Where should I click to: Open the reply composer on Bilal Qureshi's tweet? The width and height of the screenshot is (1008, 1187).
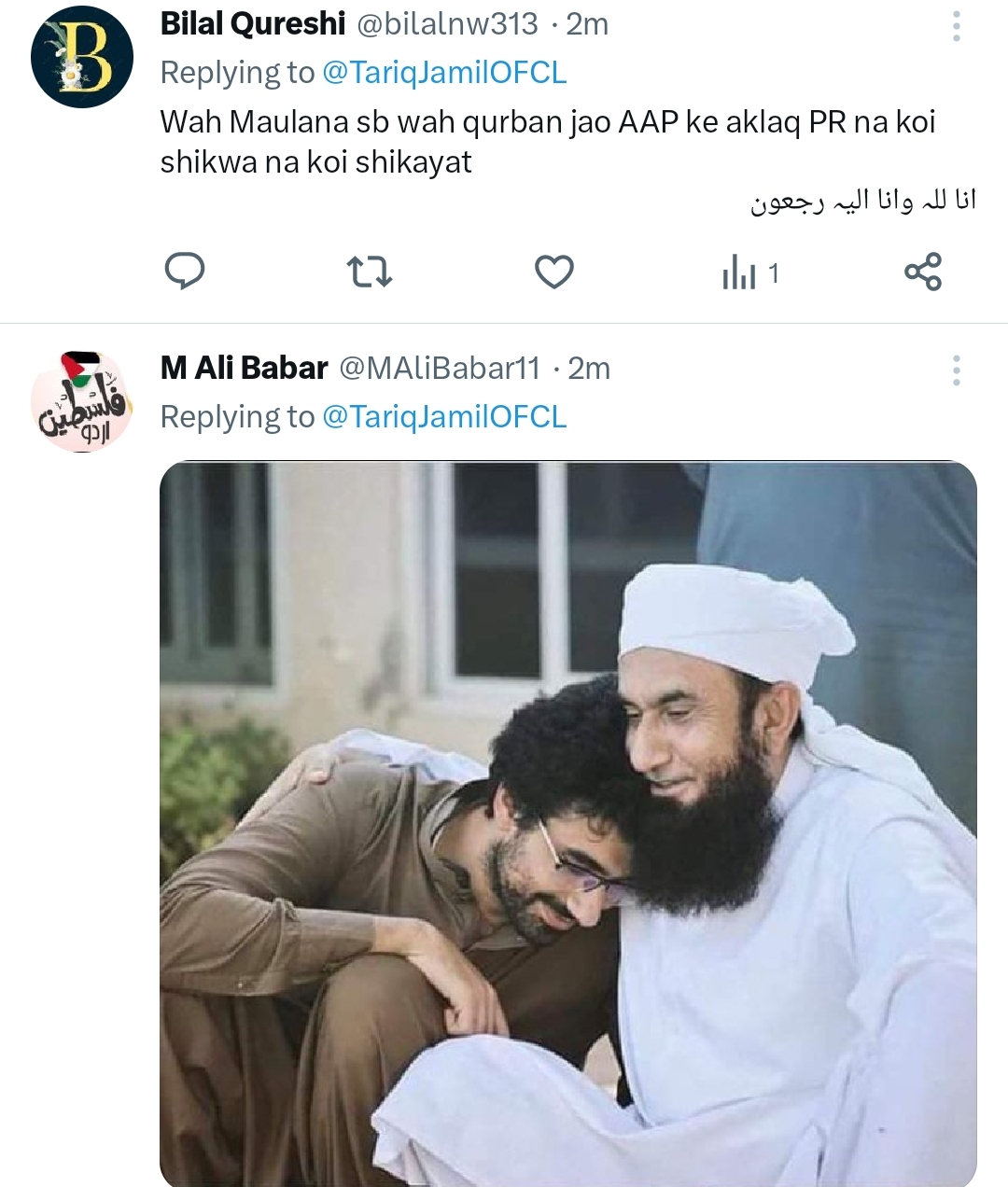187,272
